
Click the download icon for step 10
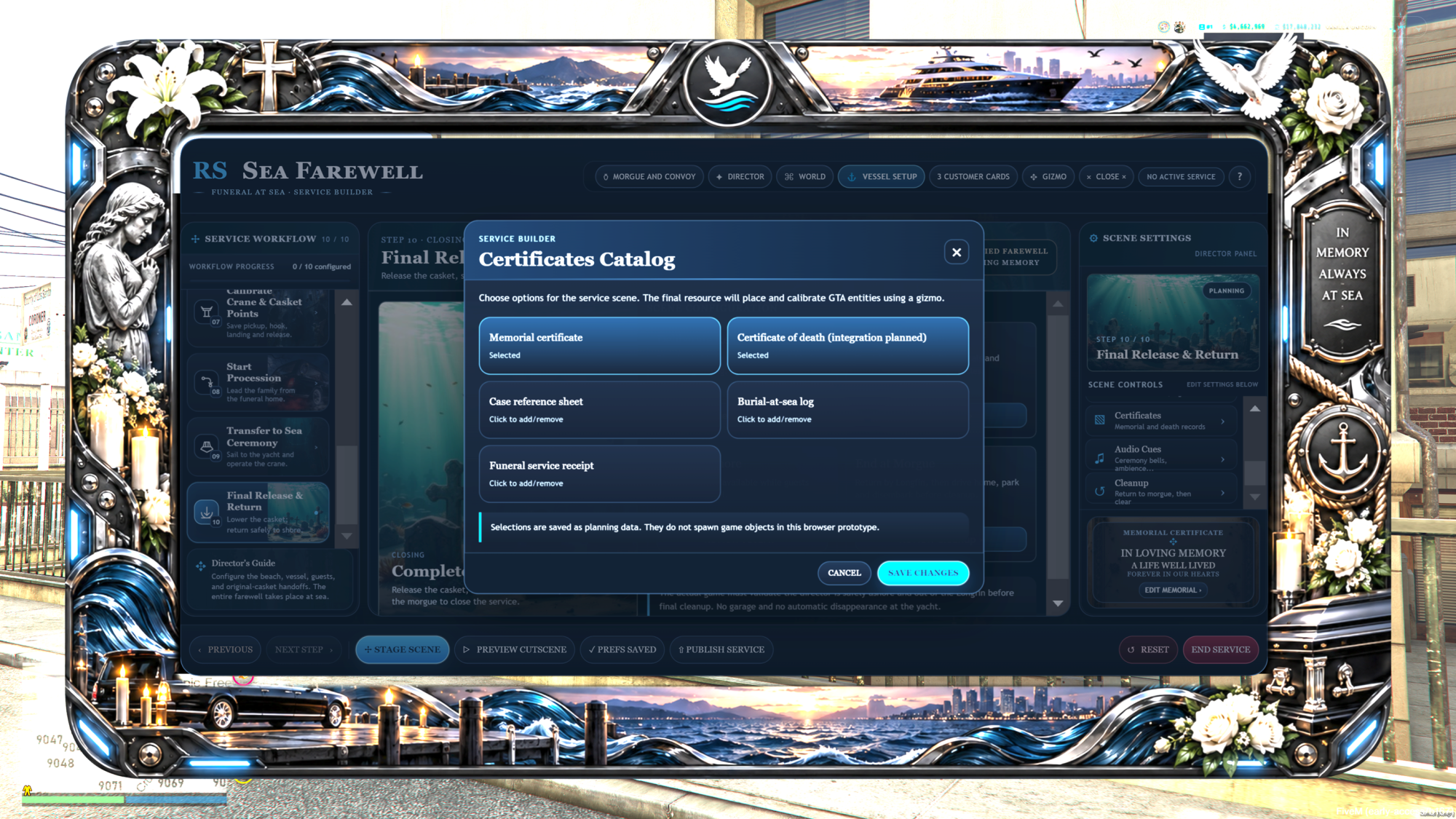pos(207,511)
